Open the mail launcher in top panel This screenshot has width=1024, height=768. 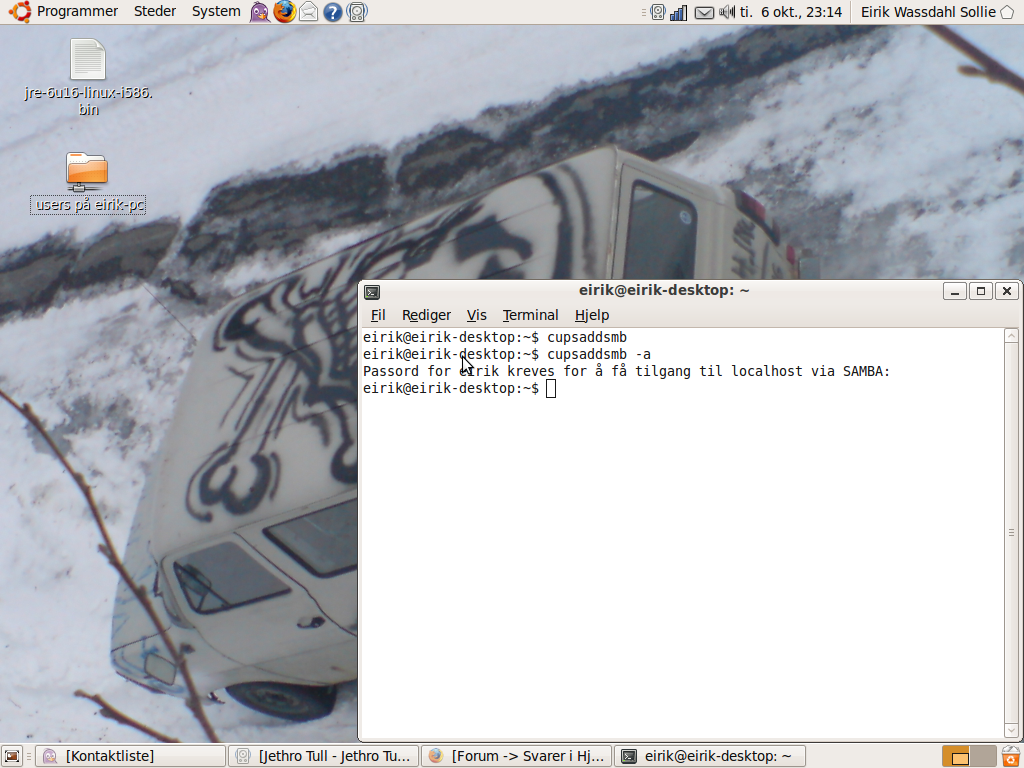click(x=308, y=12)
